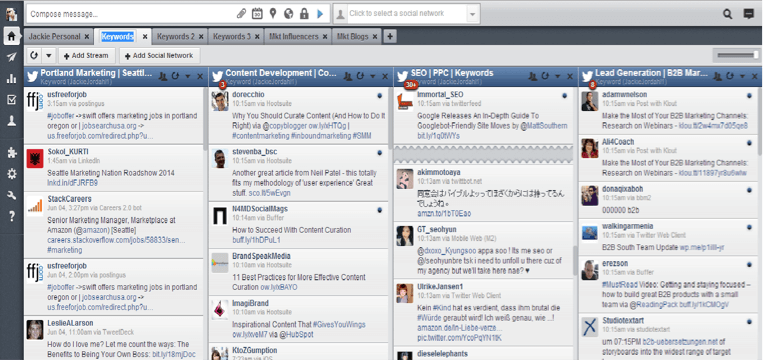Refresh all streams with the refresh button

point(35,55)
